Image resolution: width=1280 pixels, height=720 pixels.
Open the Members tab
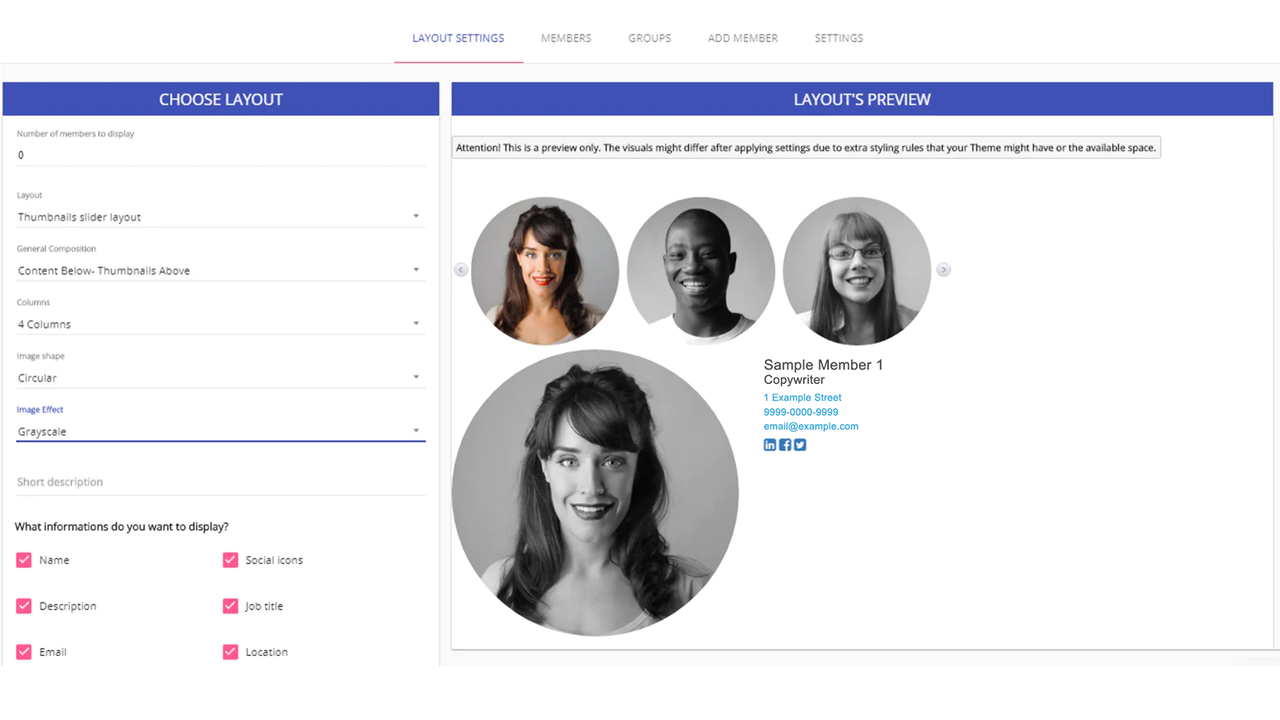566,38
